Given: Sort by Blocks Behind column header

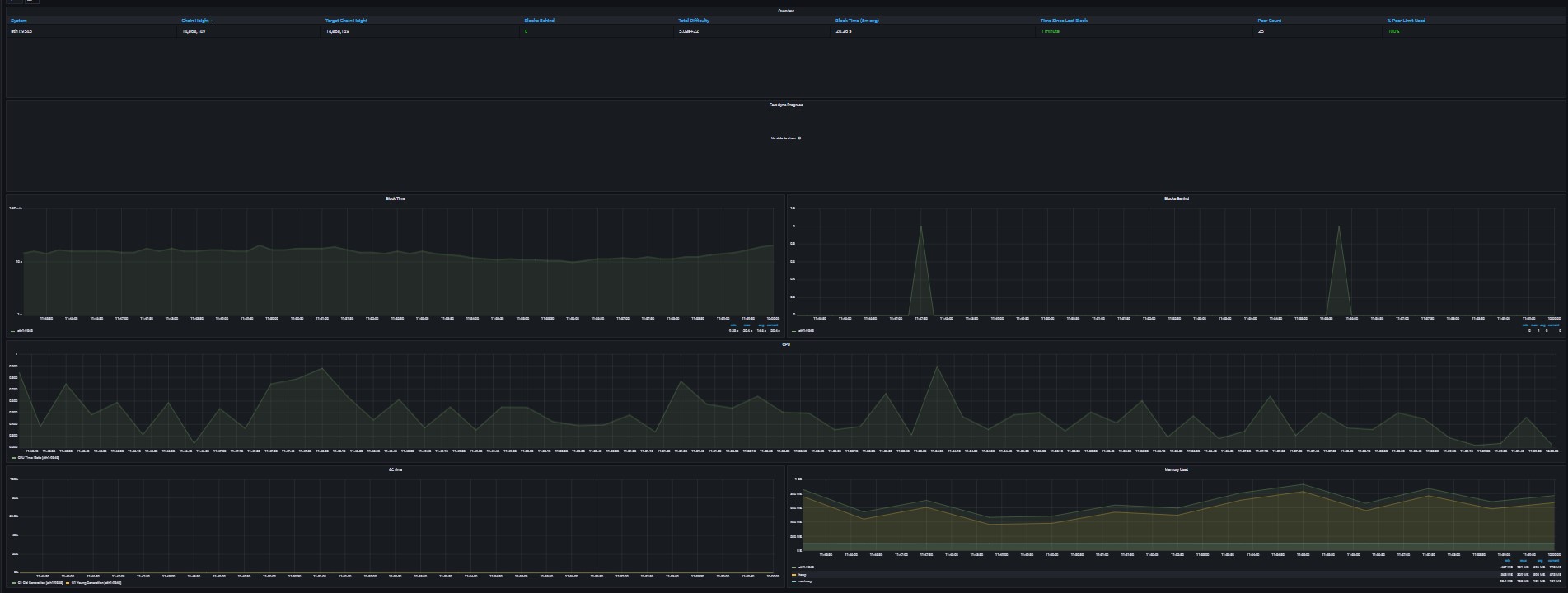Looking at the screenshot, I should click(539, 21).
